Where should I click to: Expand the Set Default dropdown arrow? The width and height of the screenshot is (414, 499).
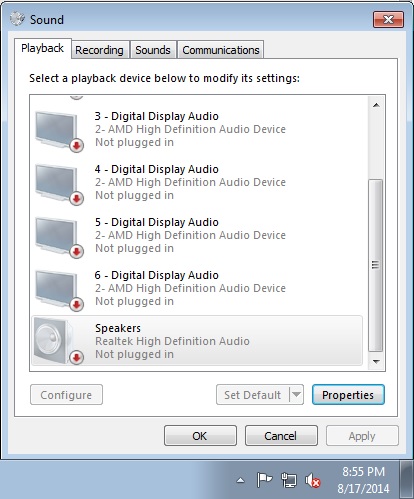coord(296,395)
